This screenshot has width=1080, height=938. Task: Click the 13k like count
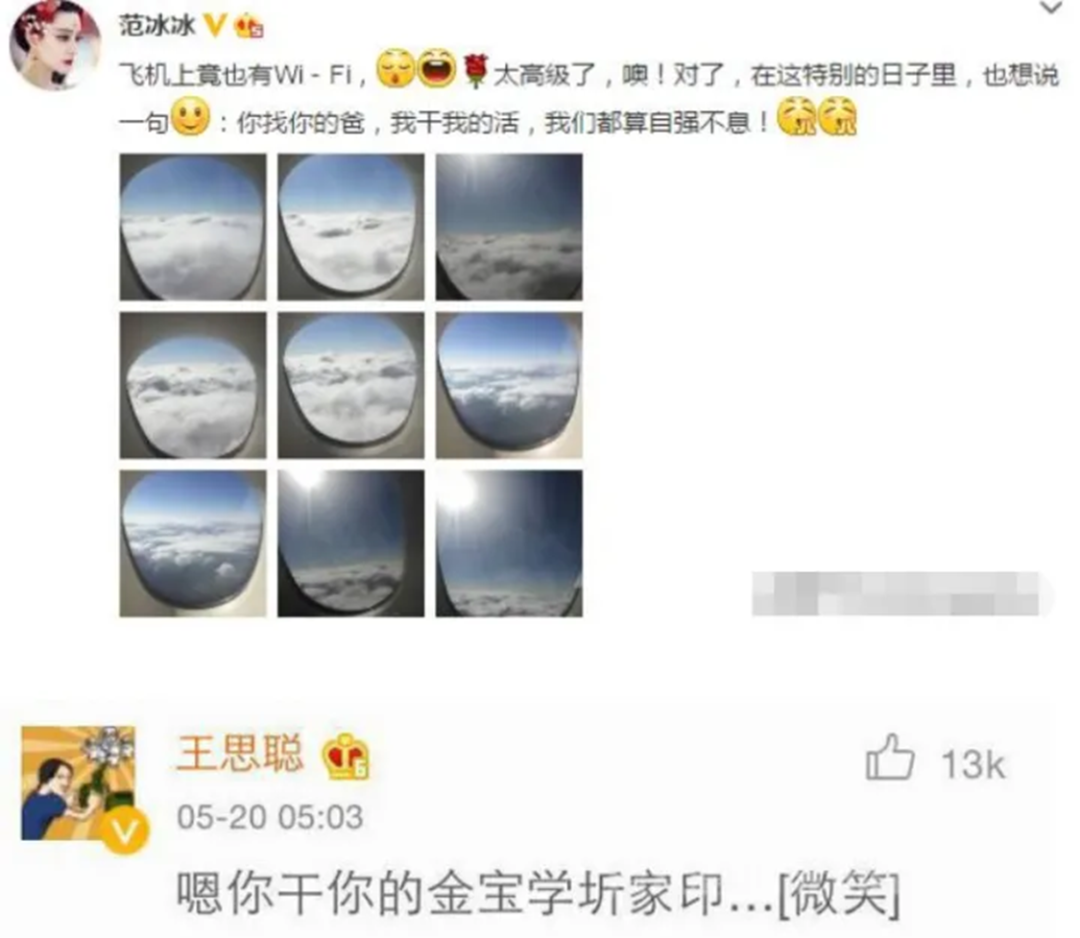(x=973, y=764)
